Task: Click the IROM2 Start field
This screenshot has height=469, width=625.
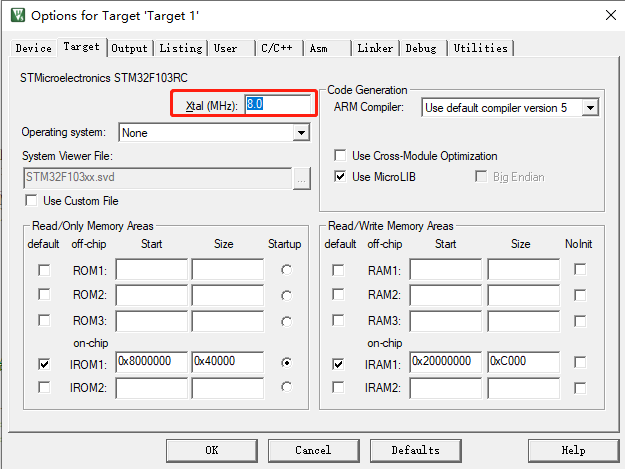Action: tap(151, 388)
